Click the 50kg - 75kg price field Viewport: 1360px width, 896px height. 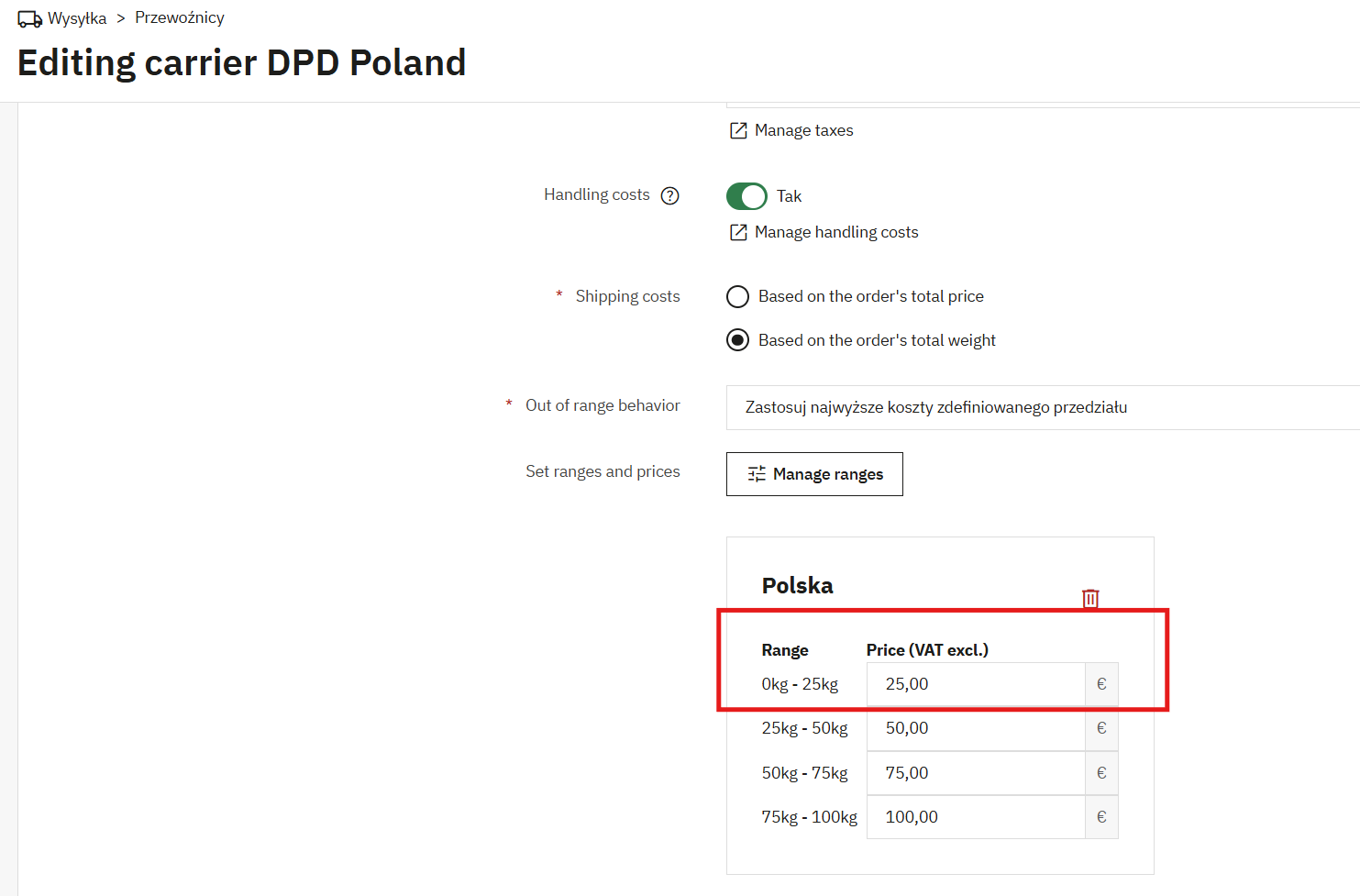coord(976,773)
